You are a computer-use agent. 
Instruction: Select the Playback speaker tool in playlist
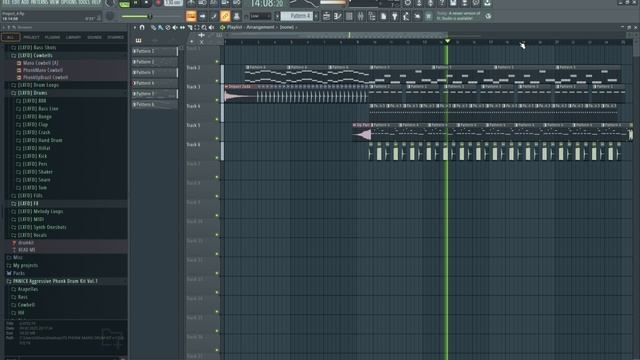click(211, 27)
